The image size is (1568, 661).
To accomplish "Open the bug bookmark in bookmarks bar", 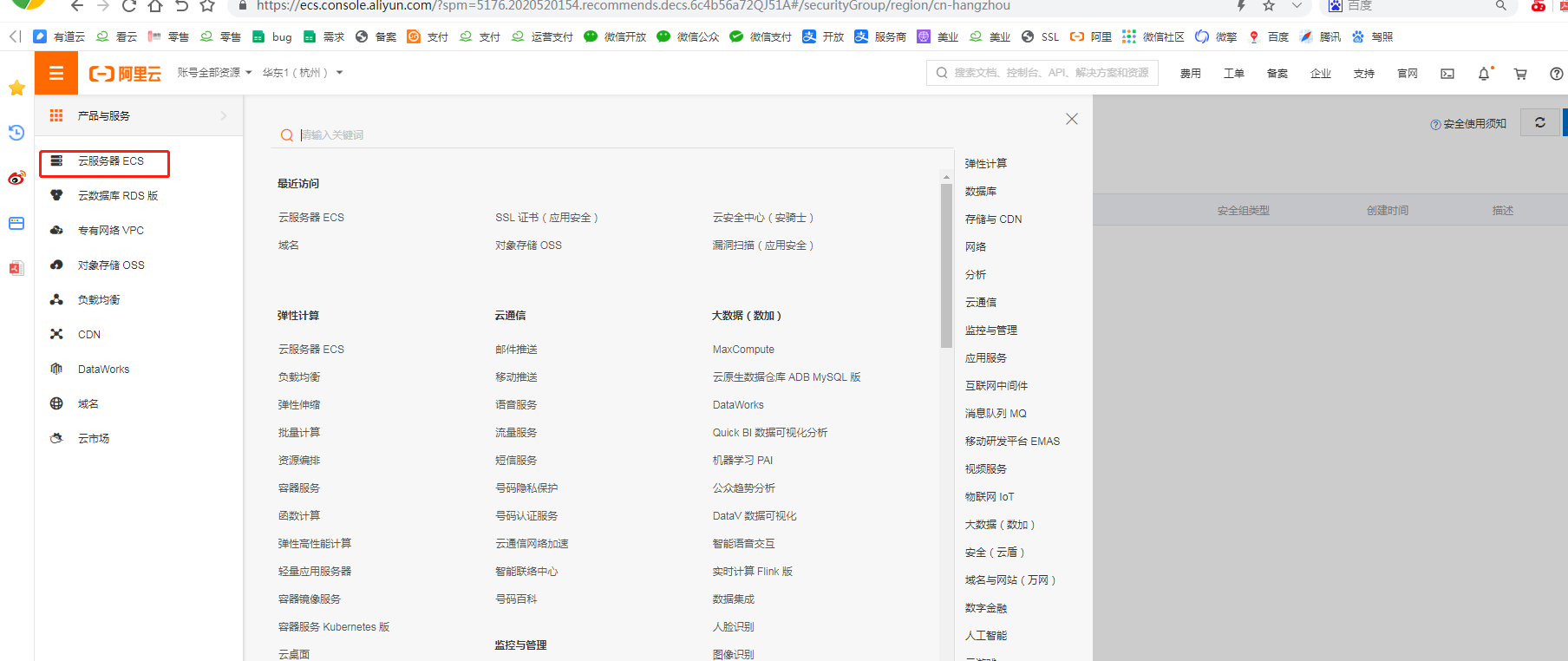I will coord(271,36).
